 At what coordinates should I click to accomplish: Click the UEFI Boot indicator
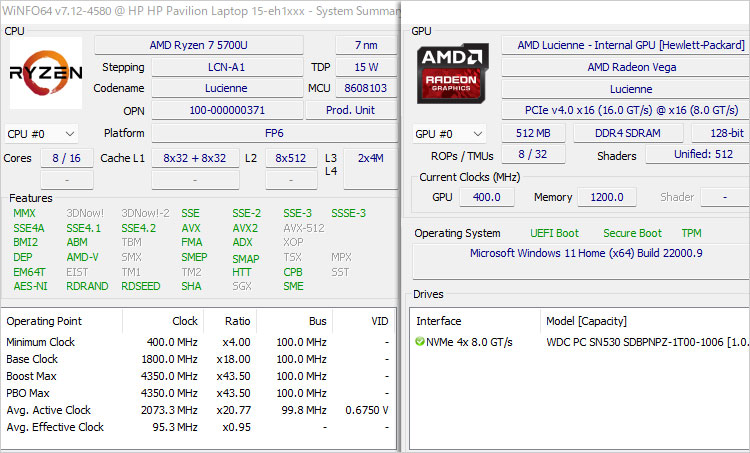(x=554, y=233)
